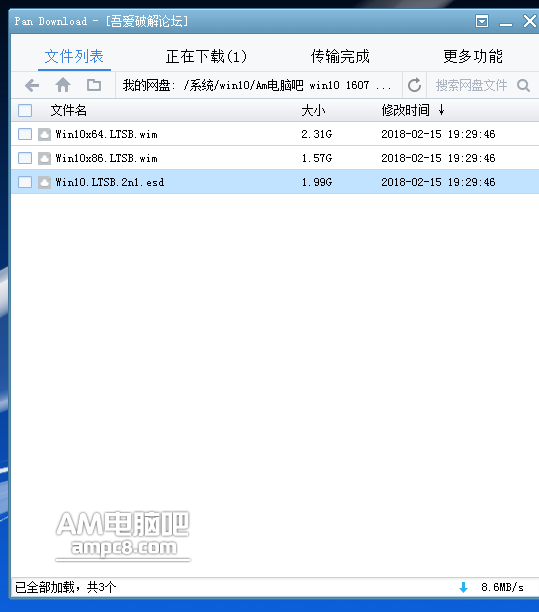The width and height of the screenshot is (539, 612).
Task: Open the 传输完成 tab
Action: tap(340, 57)
